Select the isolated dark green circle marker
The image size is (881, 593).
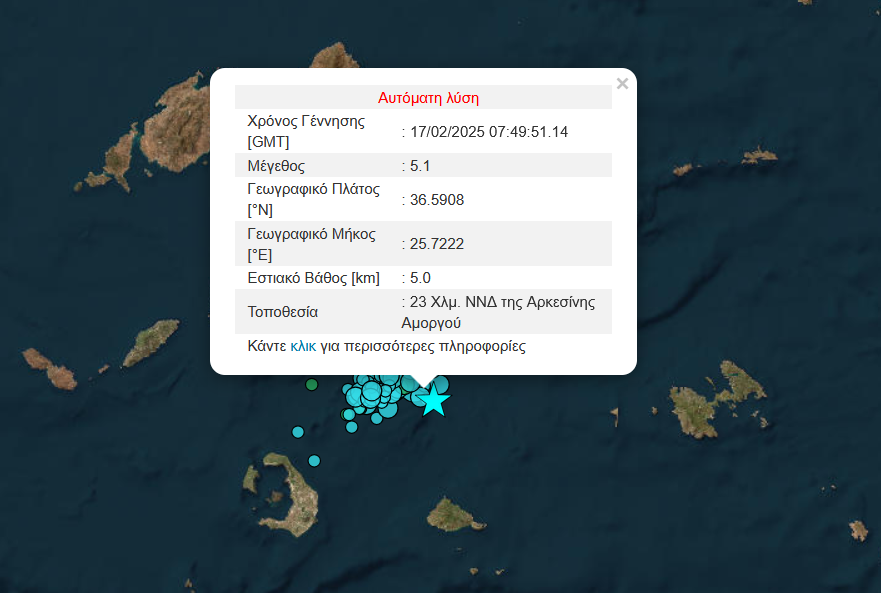pyautogui.click(x=312, y=385)
